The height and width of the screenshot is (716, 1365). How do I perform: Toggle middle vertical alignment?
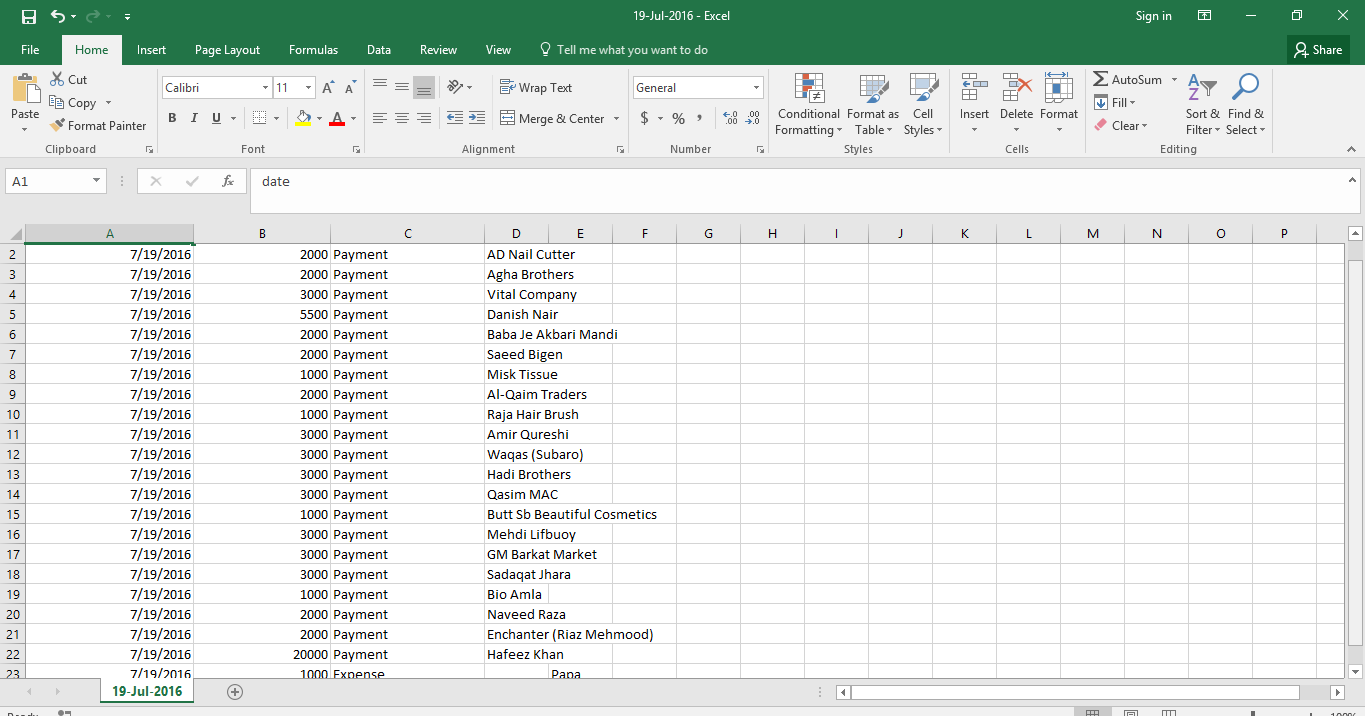(x=402, y=87)
